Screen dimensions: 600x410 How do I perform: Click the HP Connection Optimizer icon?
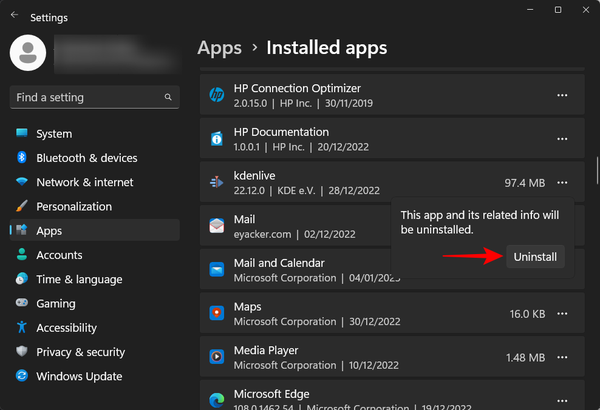click(x=217, y=95)
